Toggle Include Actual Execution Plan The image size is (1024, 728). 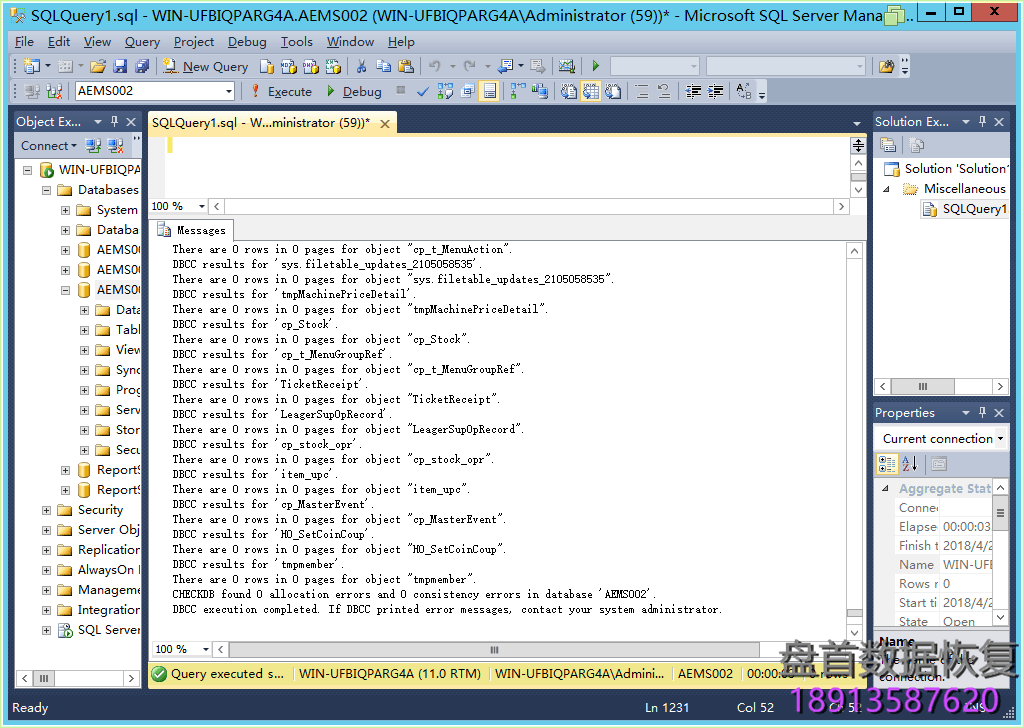(x=518, y=91)
